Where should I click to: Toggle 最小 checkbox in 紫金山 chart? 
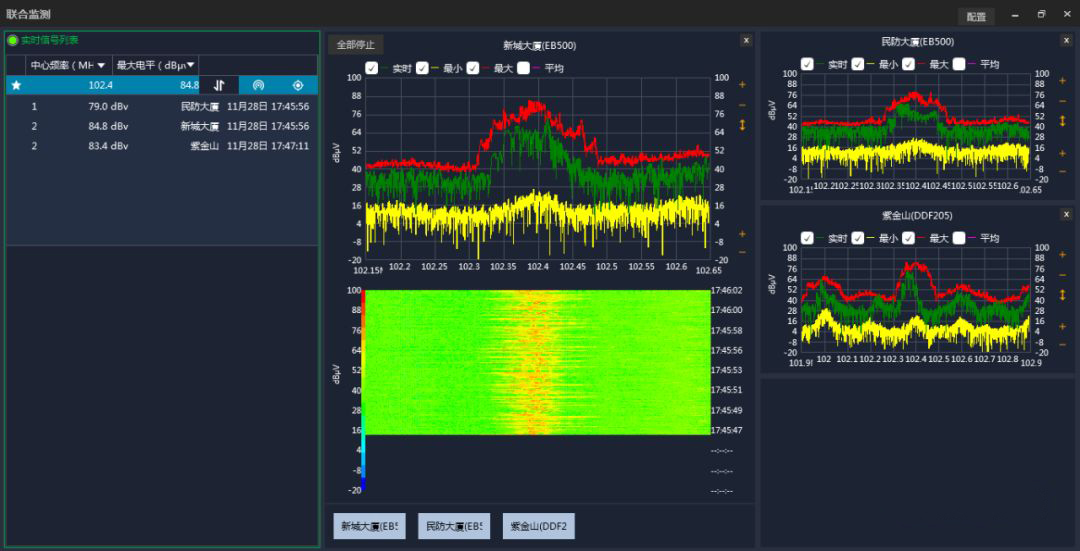point(858,238)
